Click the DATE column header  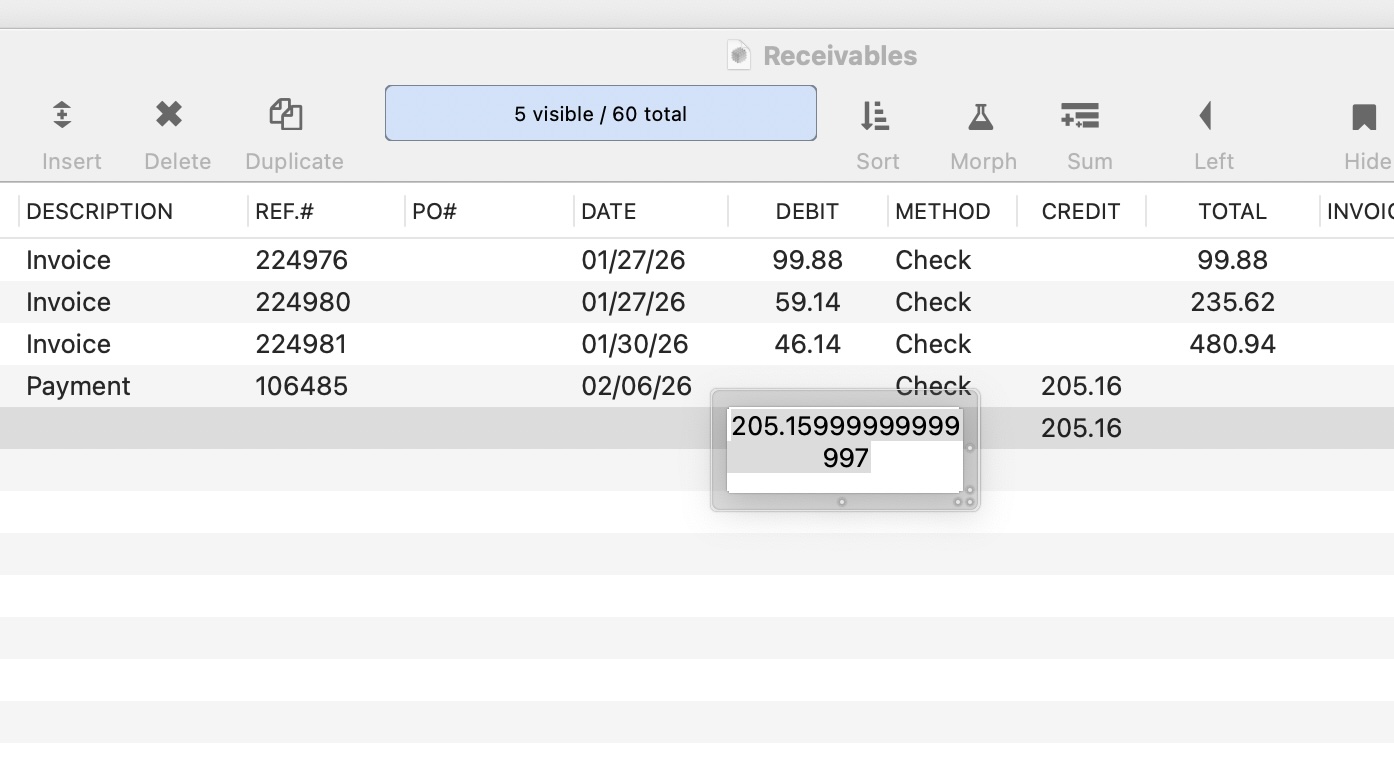click(609, 212)
